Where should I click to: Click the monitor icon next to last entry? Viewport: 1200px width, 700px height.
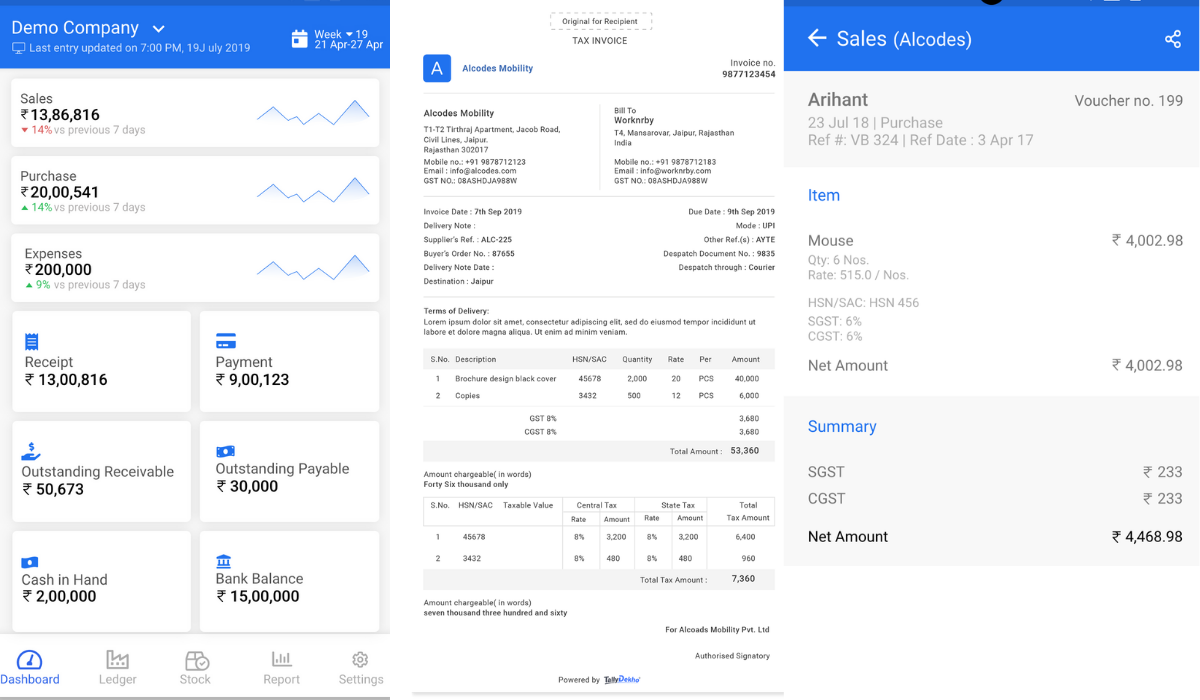(x=18, y=48)
